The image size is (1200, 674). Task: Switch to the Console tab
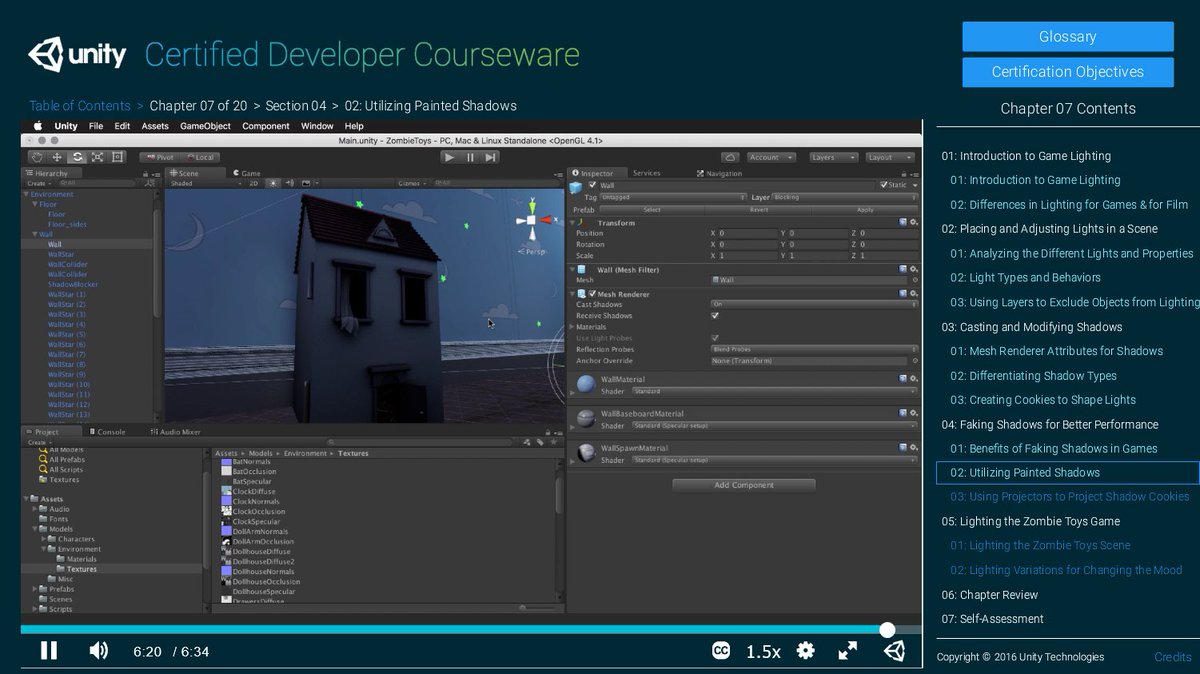[x=108, y=432]
